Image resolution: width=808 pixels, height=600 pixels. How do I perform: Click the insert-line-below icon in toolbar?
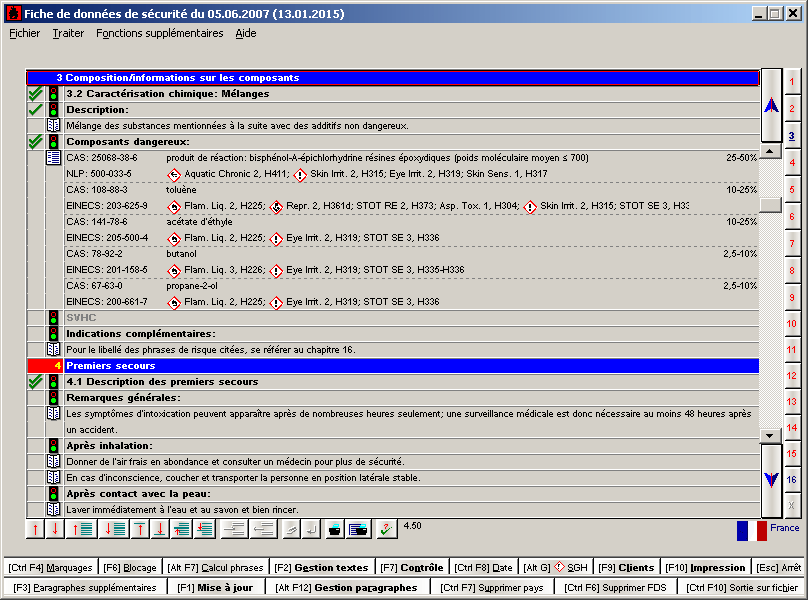205,529
